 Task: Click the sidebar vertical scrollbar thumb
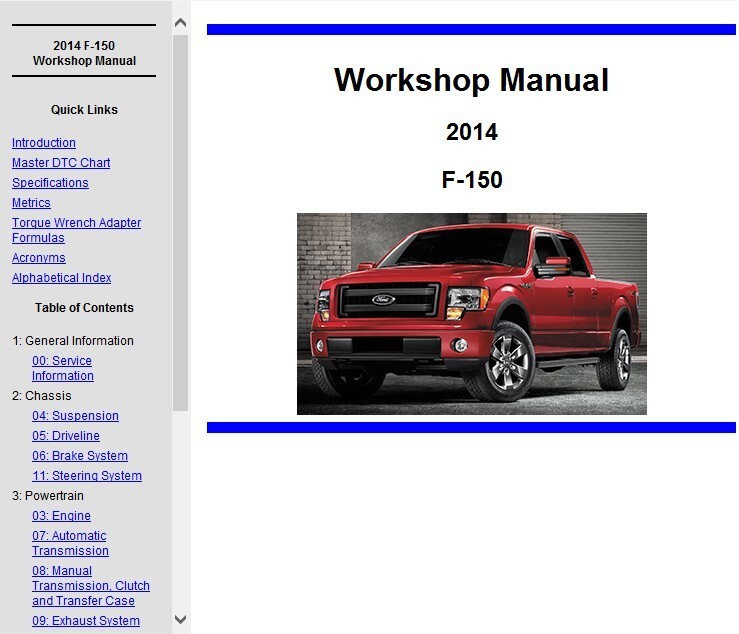(x=181, y=223)
